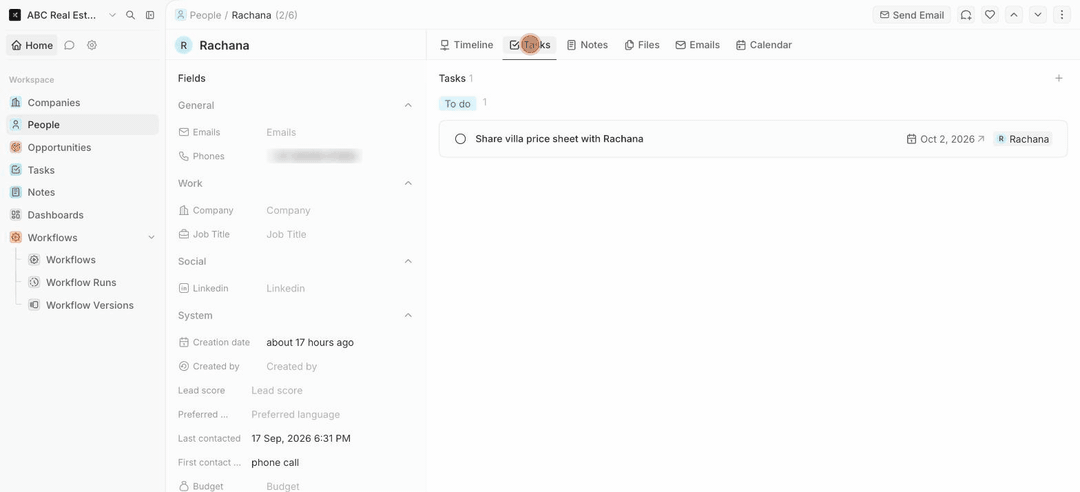
Task: Click the empty Linkedin field value
Action: pos(286,288)
